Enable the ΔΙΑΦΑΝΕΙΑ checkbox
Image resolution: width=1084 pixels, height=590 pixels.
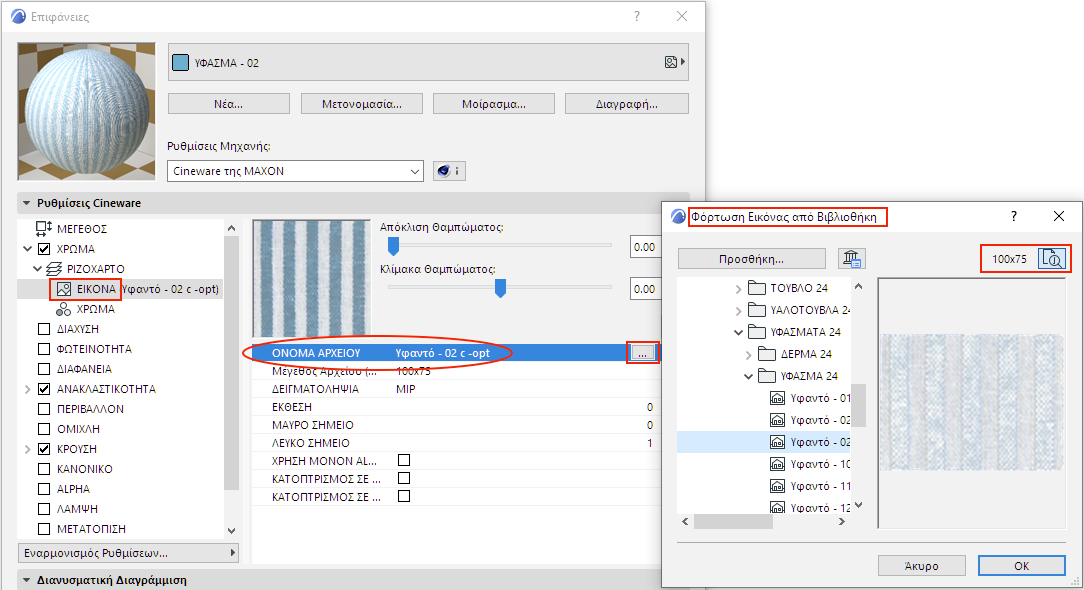pos(44,369)
